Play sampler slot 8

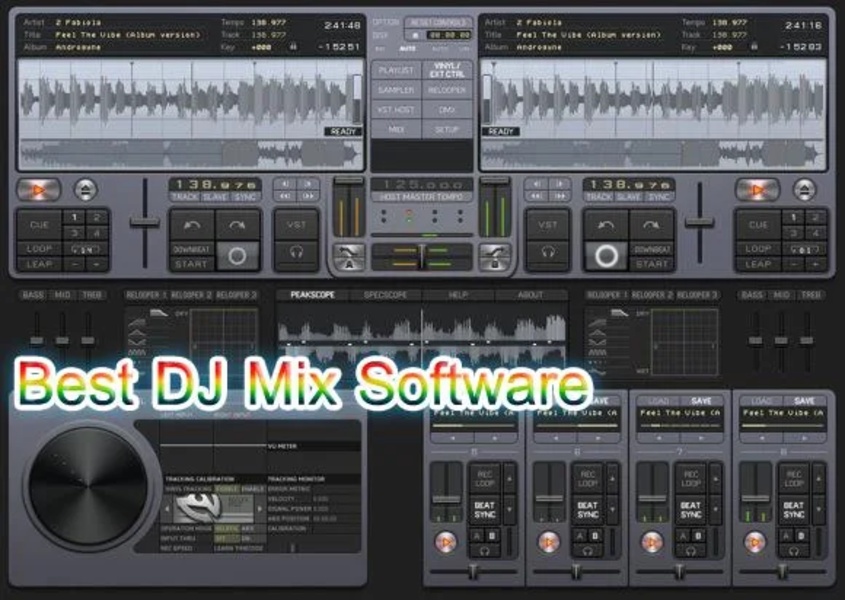[754, 542]
